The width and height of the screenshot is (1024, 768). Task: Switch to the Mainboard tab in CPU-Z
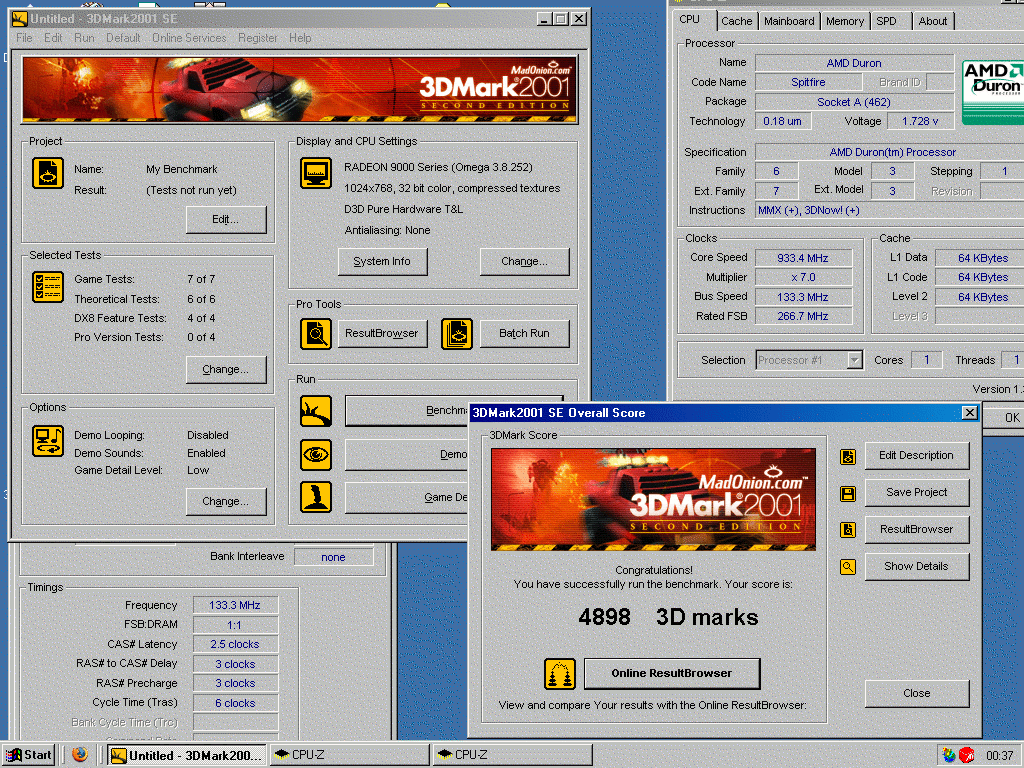(789, 21)
